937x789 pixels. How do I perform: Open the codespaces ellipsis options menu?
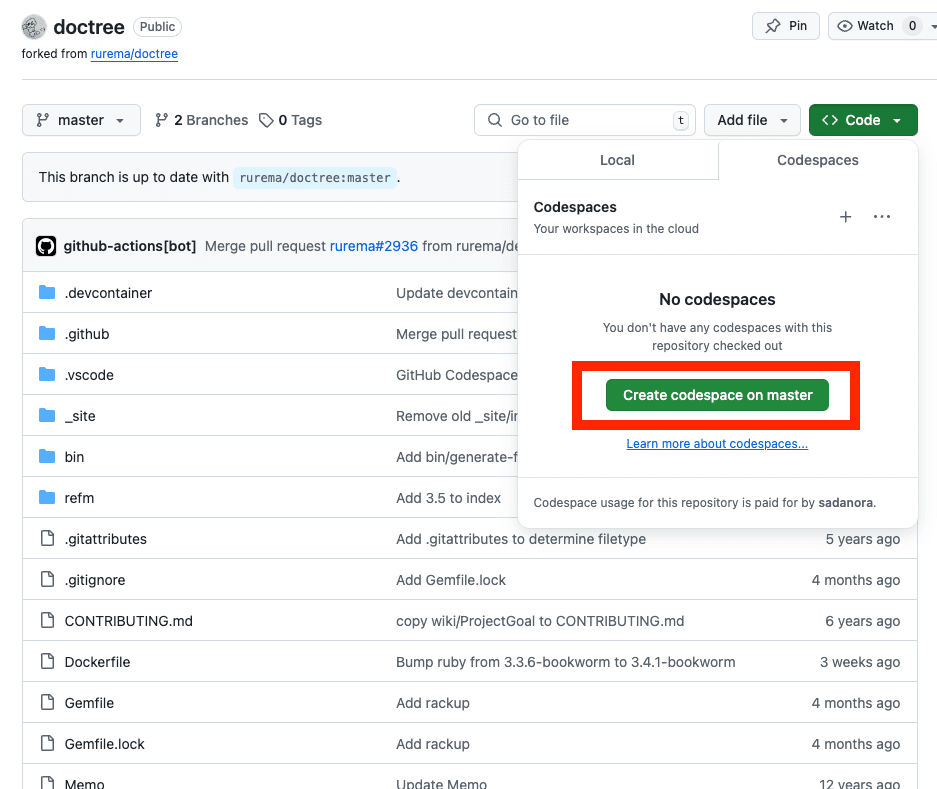tap(882, 216)
